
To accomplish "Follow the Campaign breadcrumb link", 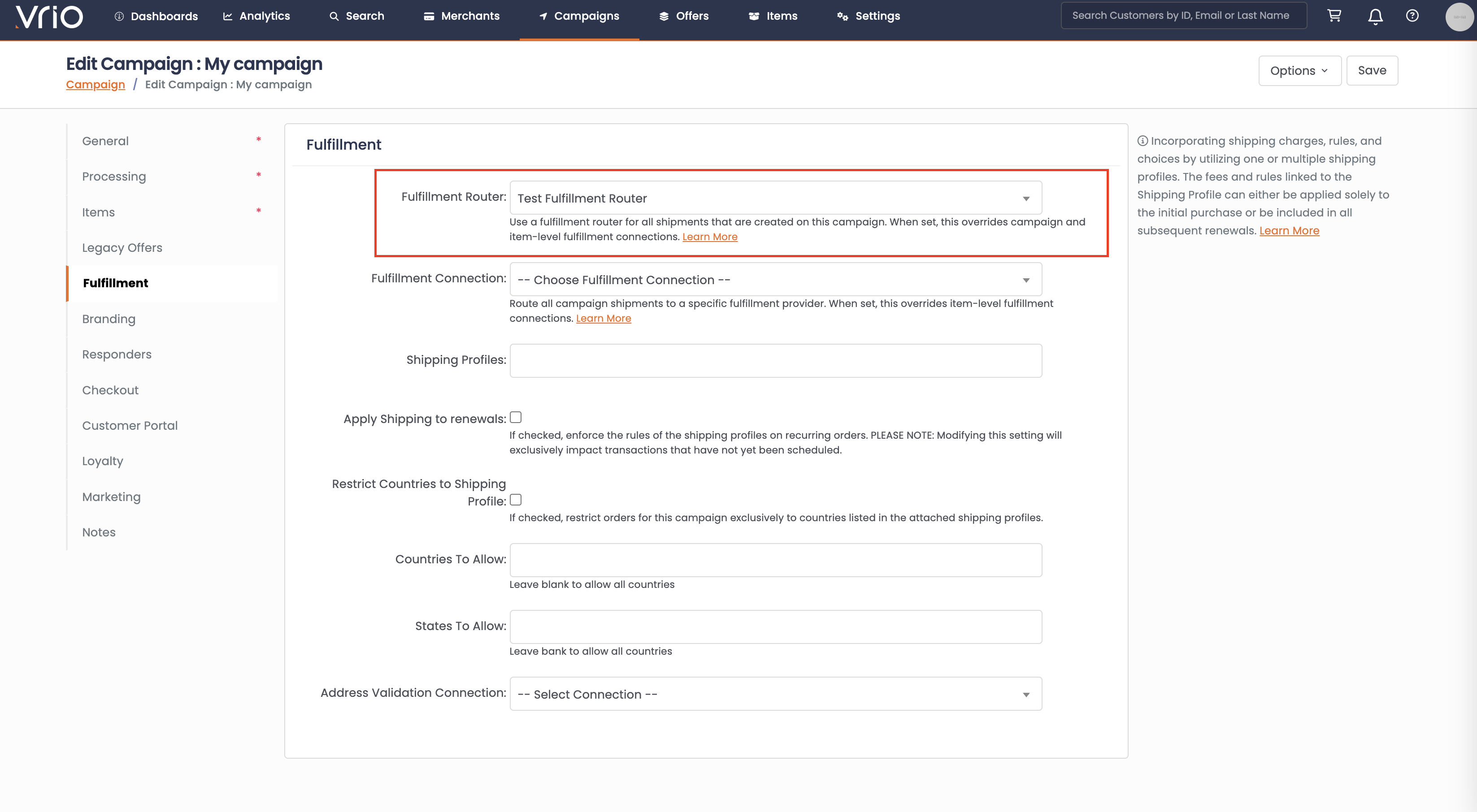I will click(x=95, y=84).
